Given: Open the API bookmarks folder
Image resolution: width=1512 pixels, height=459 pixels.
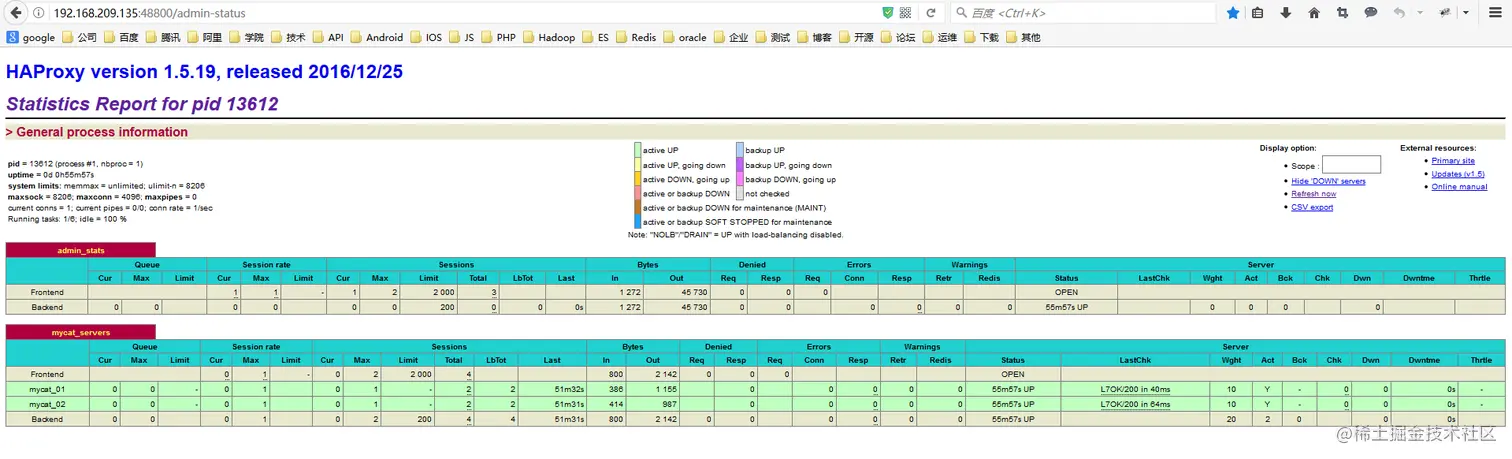Looking at the screenshot, I should tap(327, 37).
